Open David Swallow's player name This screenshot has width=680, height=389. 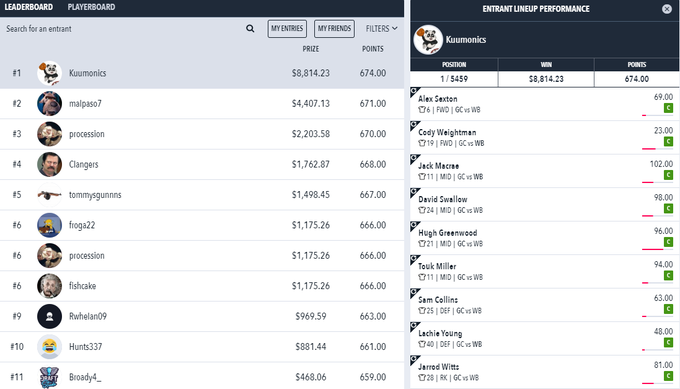443,199
